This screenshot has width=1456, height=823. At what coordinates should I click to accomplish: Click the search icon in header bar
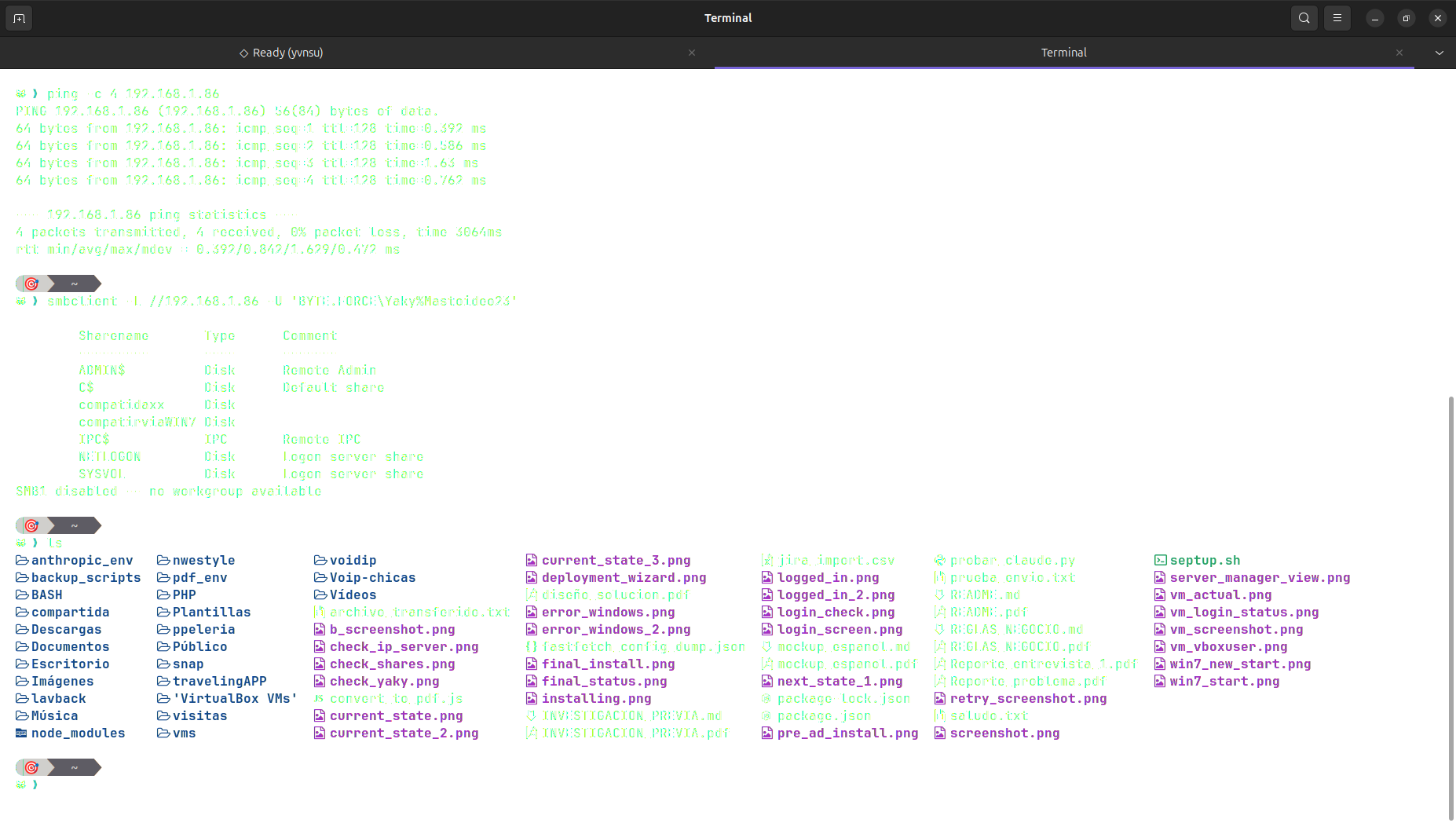pos(1304,18)
